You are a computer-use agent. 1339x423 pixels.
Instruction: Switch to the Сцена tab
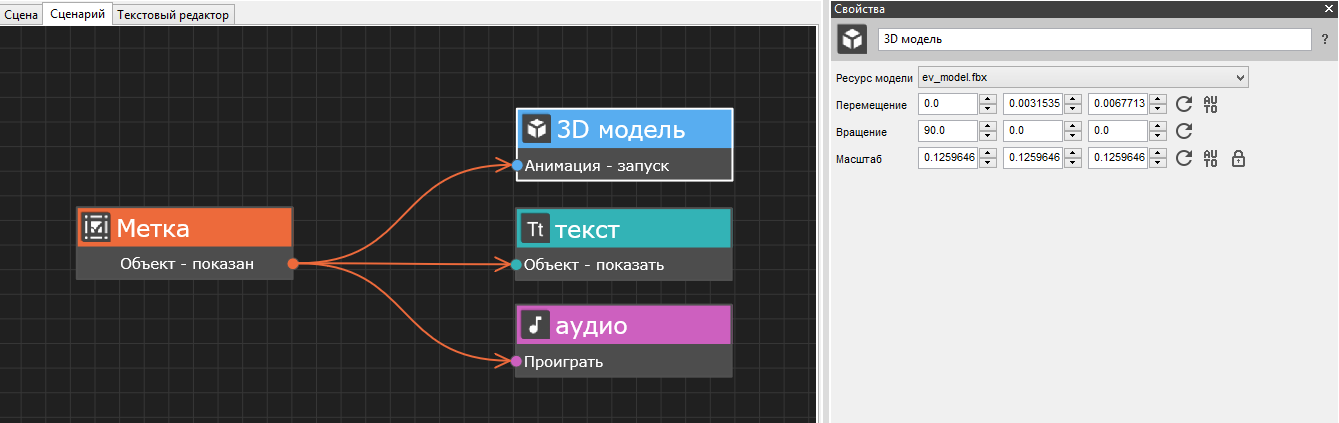(x=21, y=14)
